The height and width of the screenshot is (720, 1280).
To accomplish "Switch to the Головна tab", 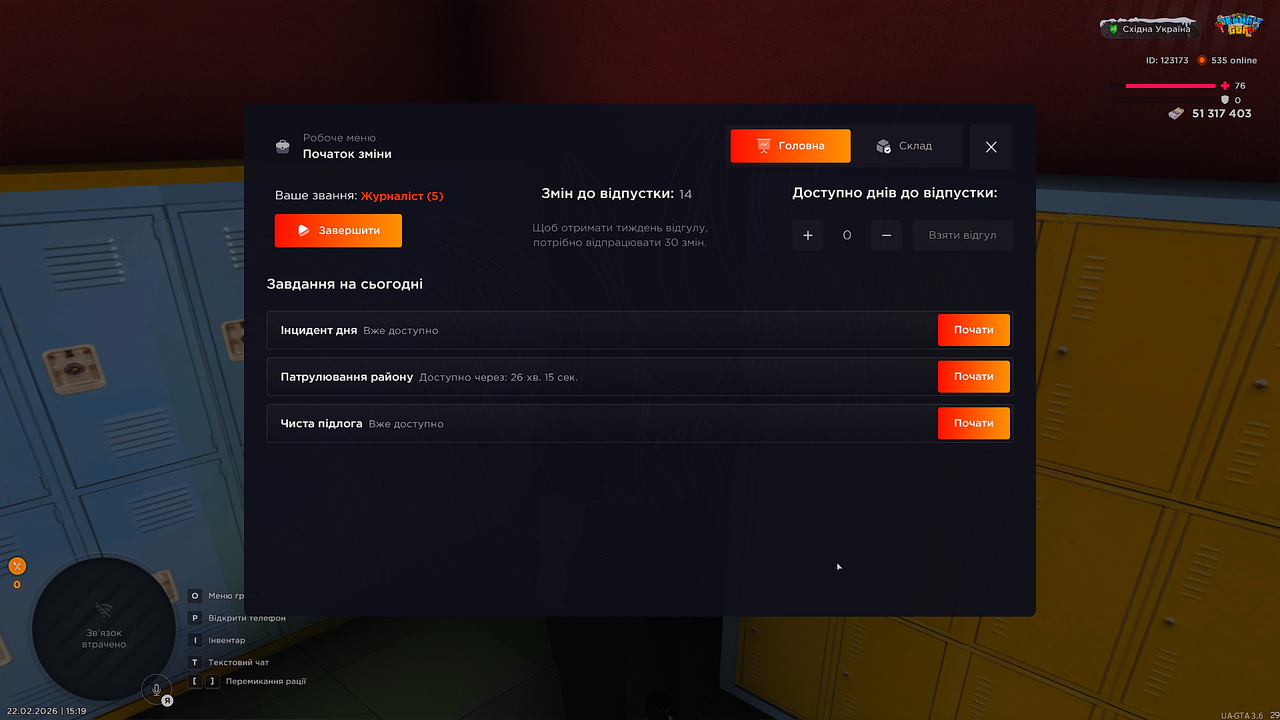I will coord(790,146).
